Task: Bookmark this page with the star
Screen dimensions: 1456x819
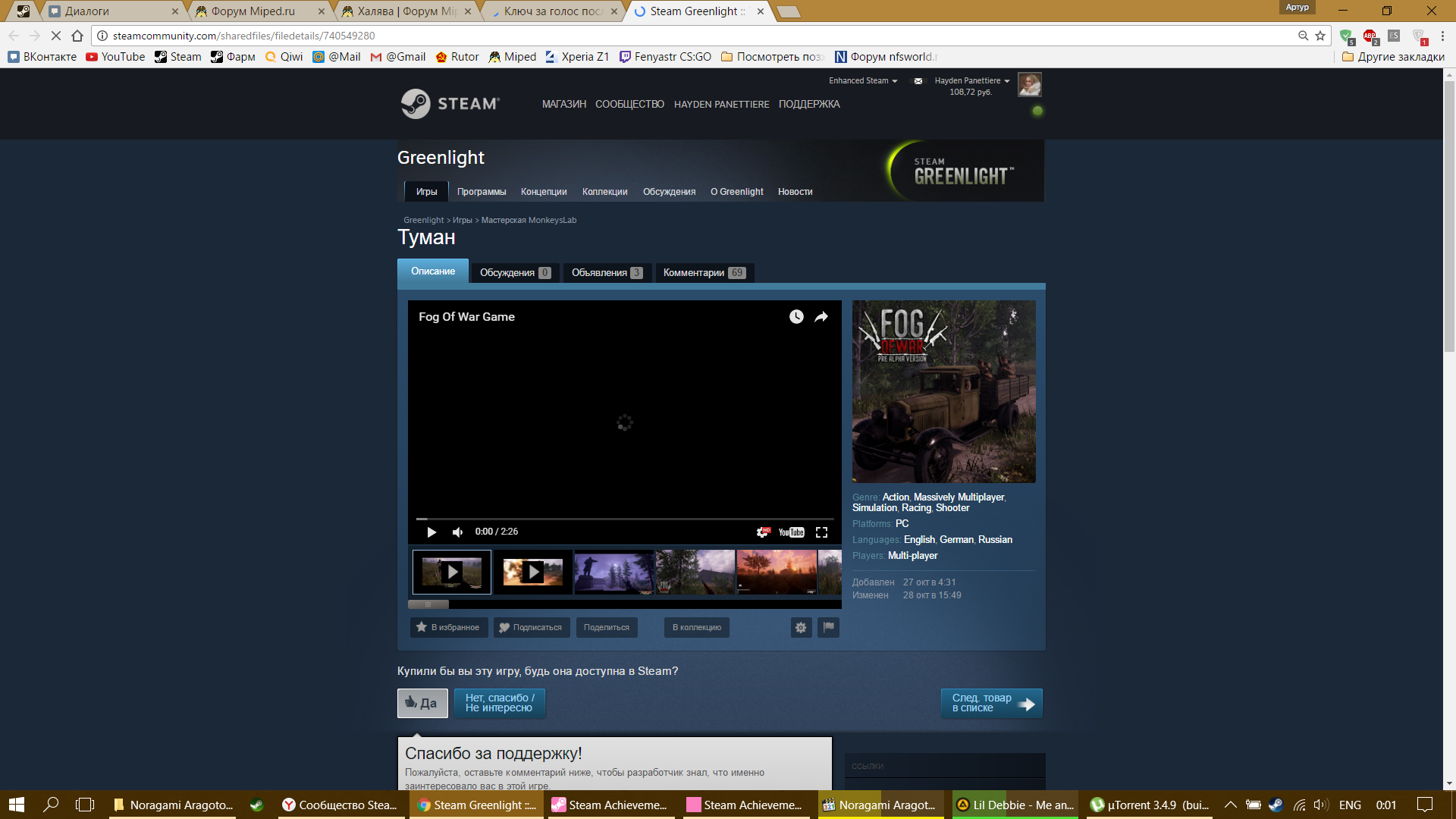Action: [x=1320, y=36]
